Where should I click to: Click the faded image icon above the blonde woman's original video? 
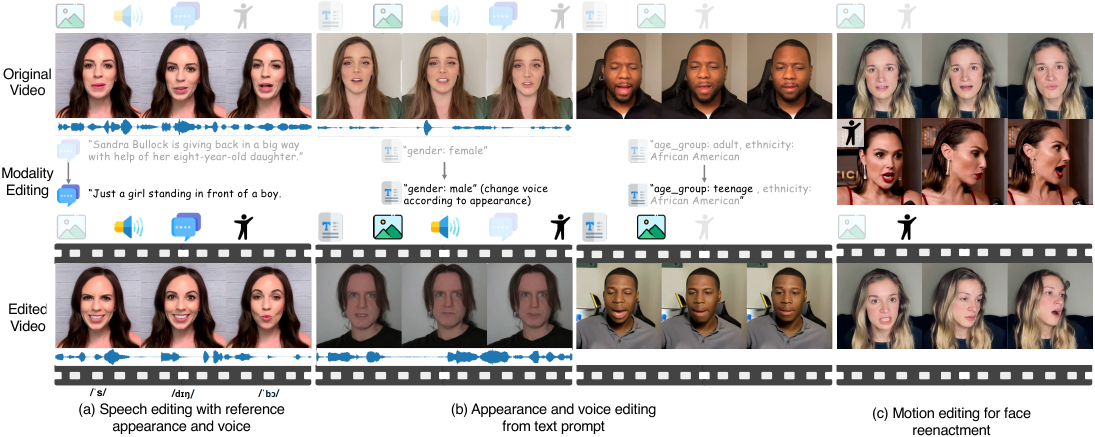coord(851,16)
